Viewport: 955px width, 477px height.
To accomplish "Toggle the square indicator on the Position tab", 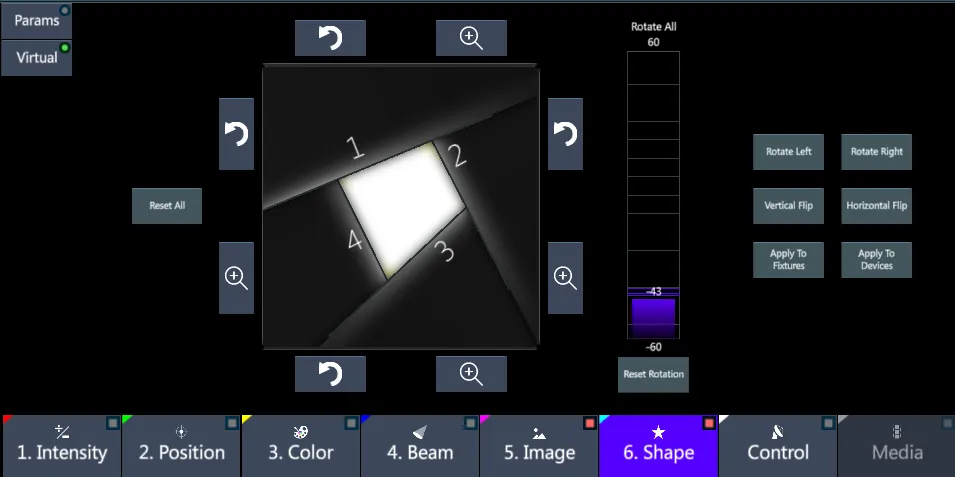I will coord(232,423).
